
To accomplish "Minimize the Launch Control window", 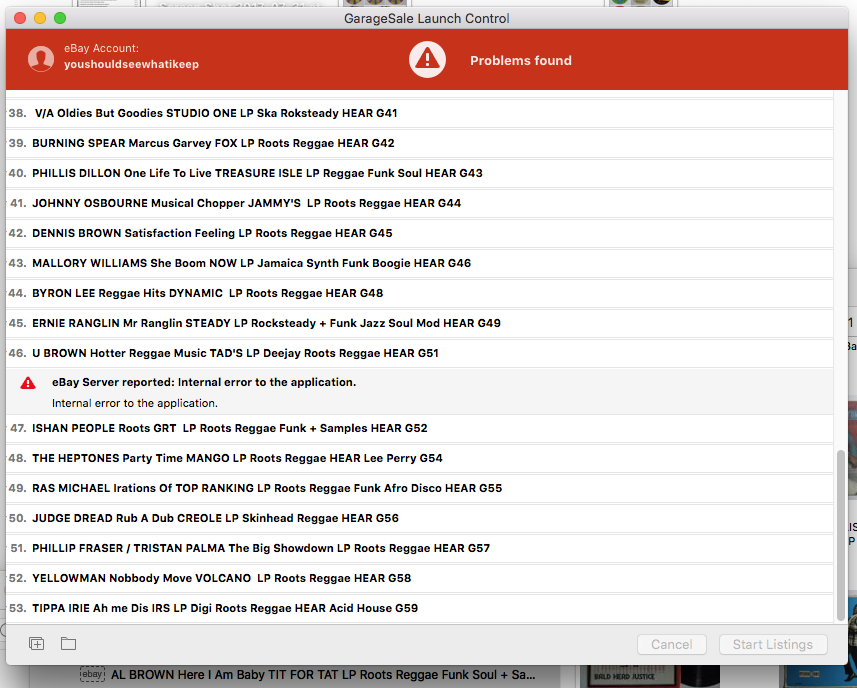I will 40,18.
